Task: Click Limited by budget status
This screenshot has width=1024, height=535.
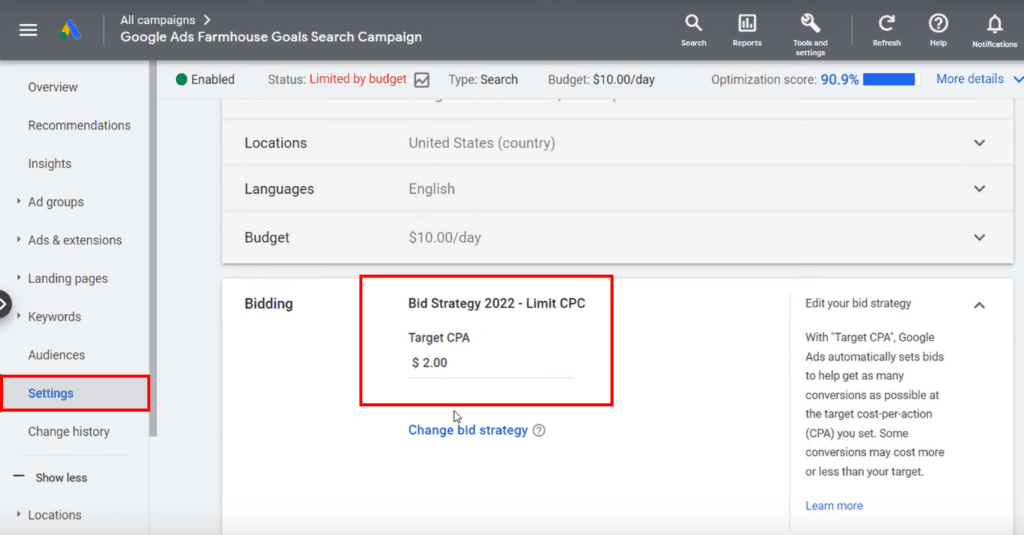Action: coord(358,79)
